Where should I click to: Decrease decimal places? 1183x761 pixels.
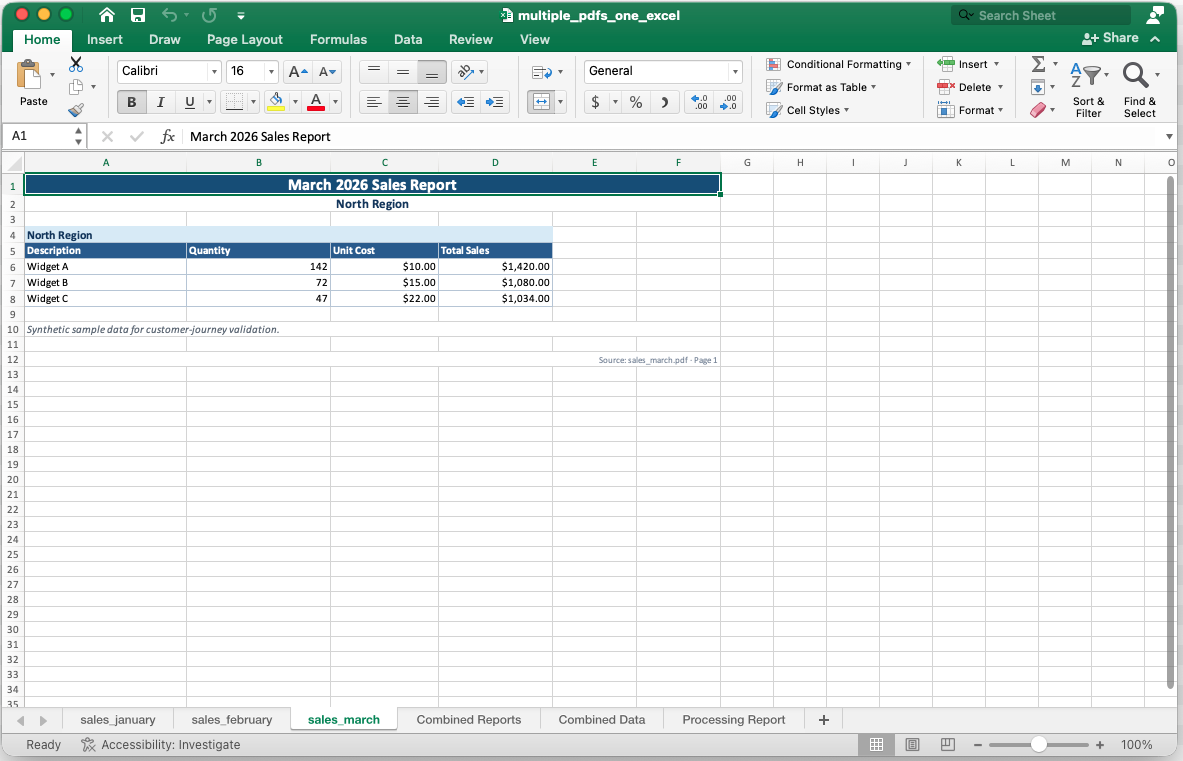(x=728, y=102)
